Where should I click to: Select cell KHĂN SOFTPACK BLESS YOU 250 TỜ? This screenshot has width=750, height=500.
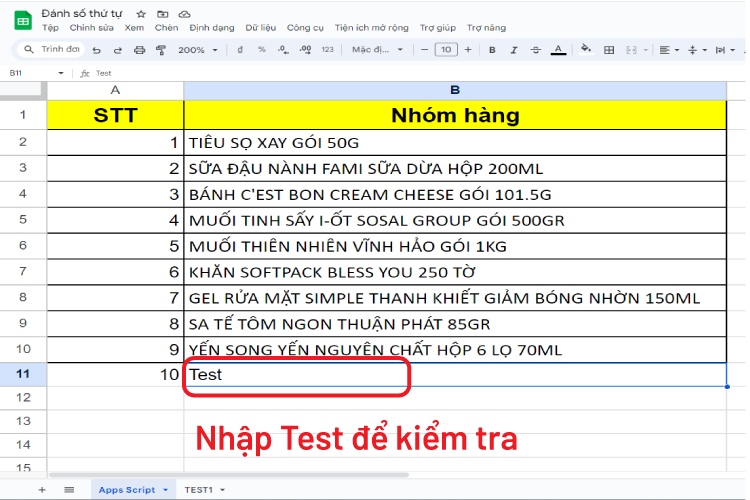455,272
